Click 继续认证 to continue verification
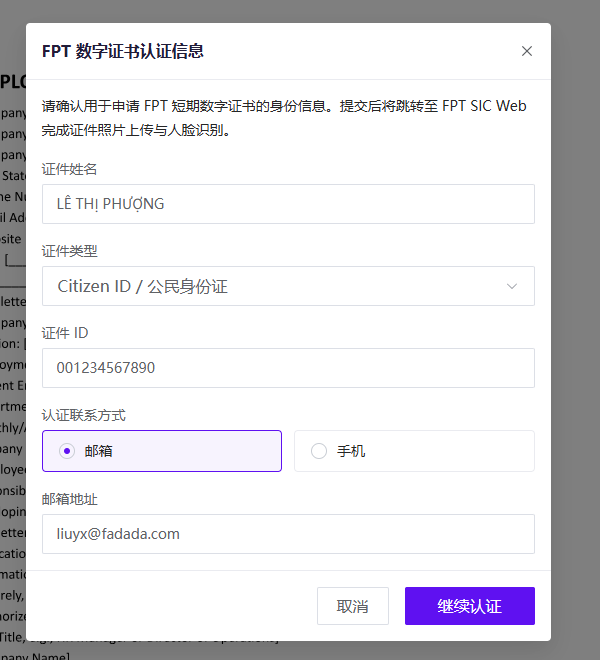This screenshot has width=600, height=660. coord(469,606)
